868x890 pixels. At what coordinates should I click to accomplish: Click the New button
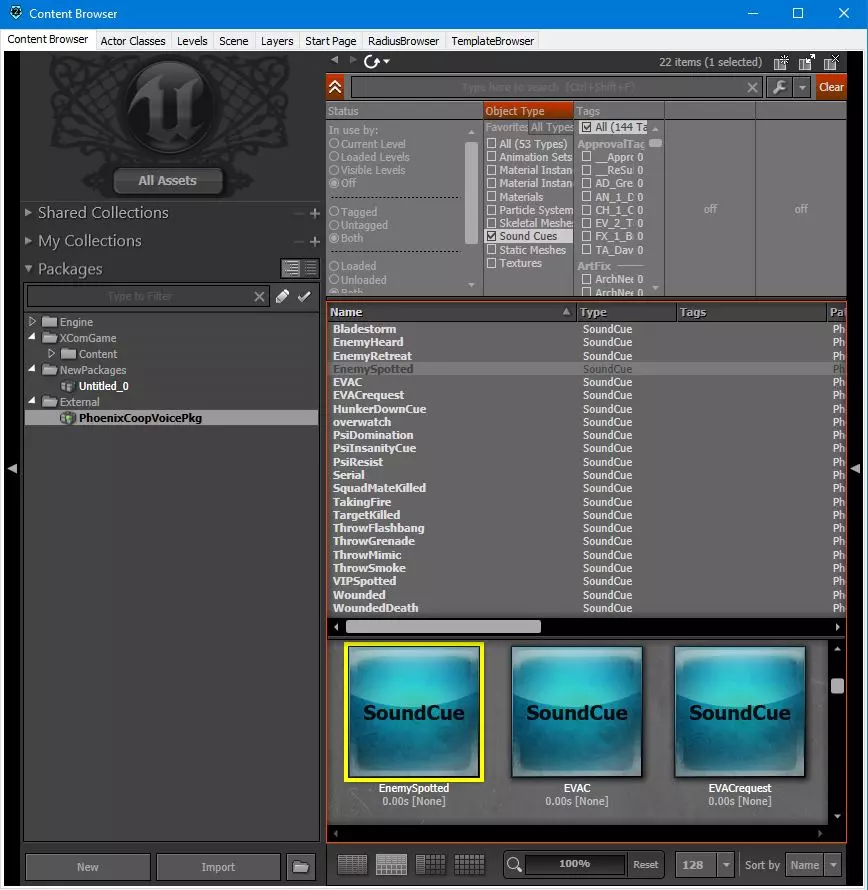click(88, 867)
